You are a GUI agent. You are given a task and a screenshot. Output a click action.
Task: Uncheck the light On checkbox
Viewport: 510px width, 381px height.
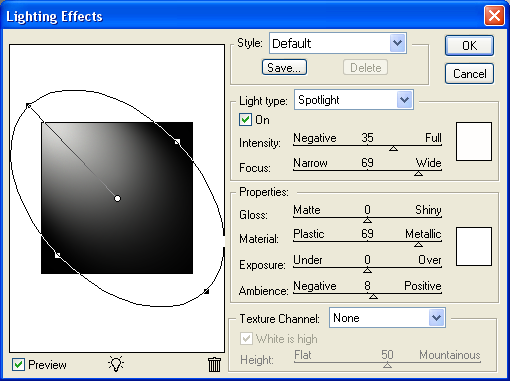[245, 120]
